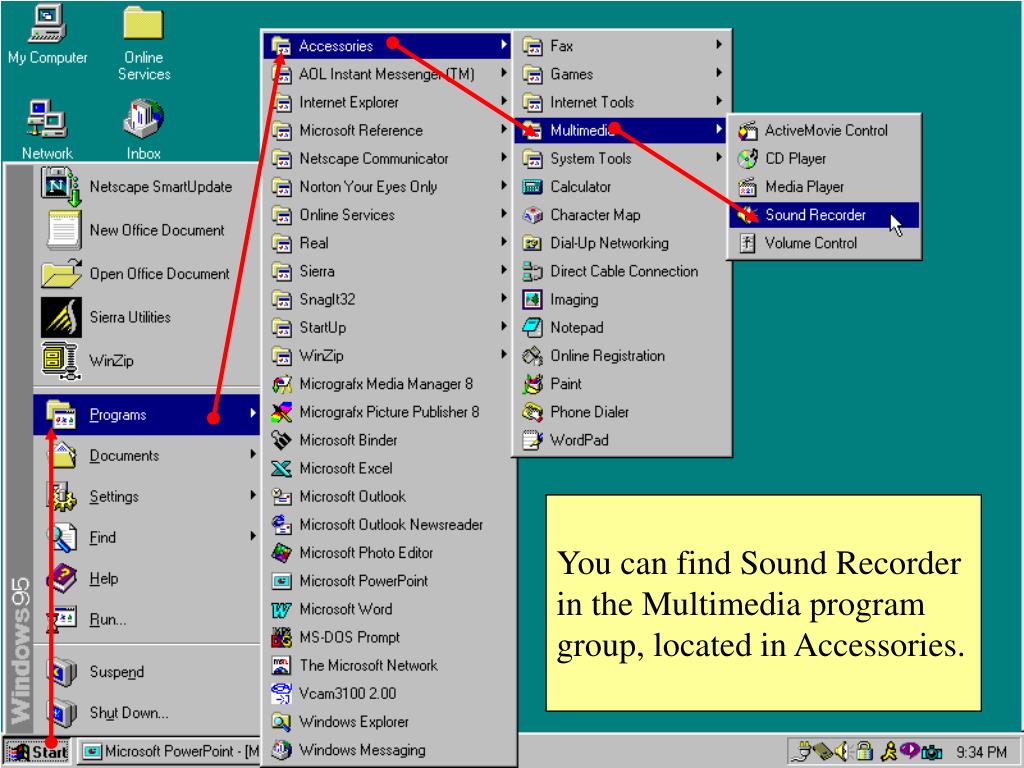Open the StartUp program group

pyautogui.click(x=387, y=327)
